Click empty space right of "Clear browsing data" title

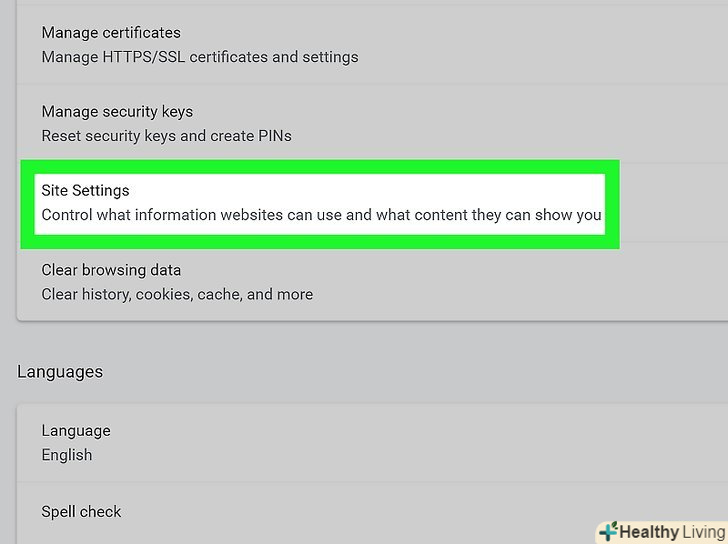[x=450, y=270]
